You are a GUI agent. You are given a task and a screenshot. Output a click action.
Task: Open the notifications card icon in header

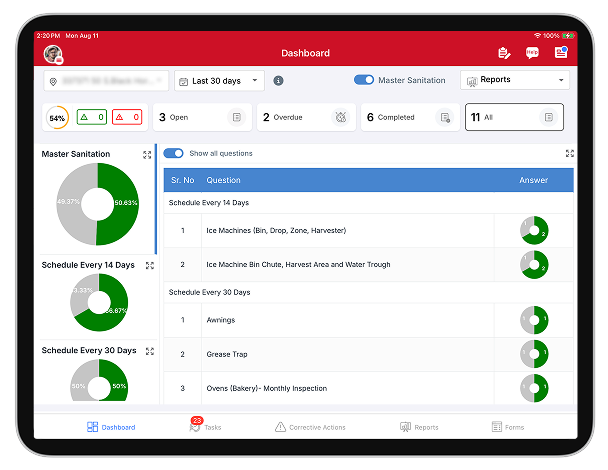tap(560, 53)
